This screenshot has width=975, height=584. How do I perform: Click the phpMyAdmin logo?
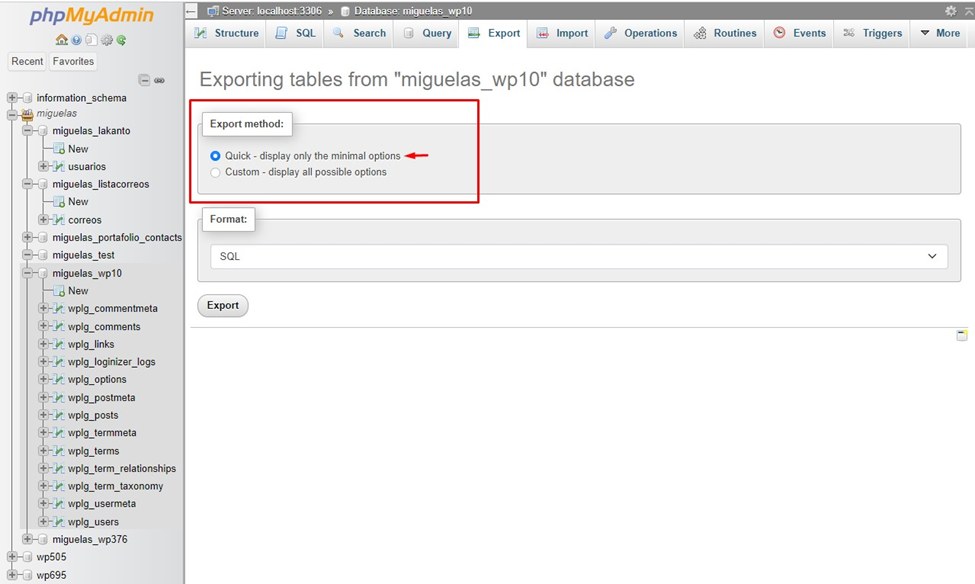point(91,16)
